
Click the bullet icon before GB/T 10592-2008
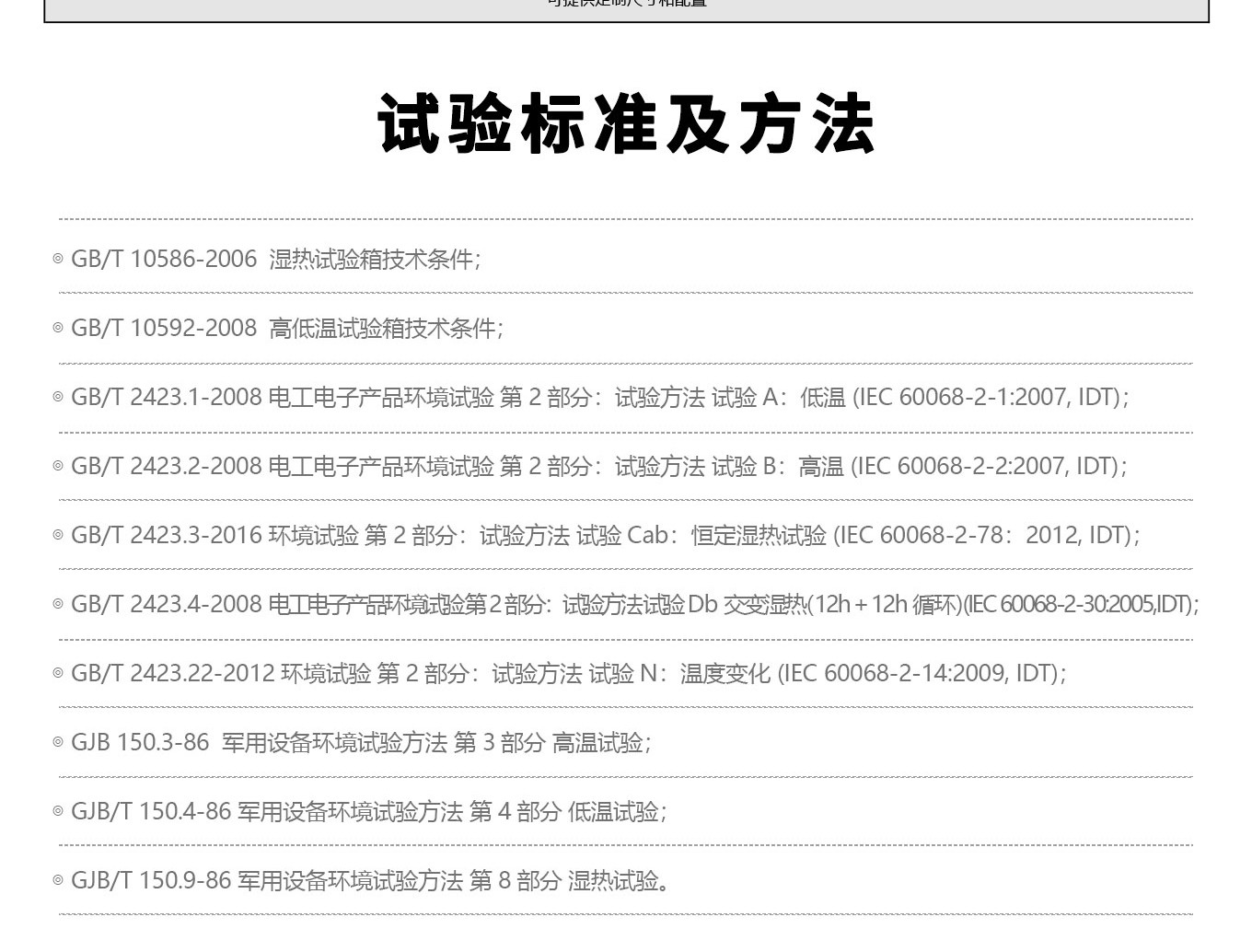[58, 329]
